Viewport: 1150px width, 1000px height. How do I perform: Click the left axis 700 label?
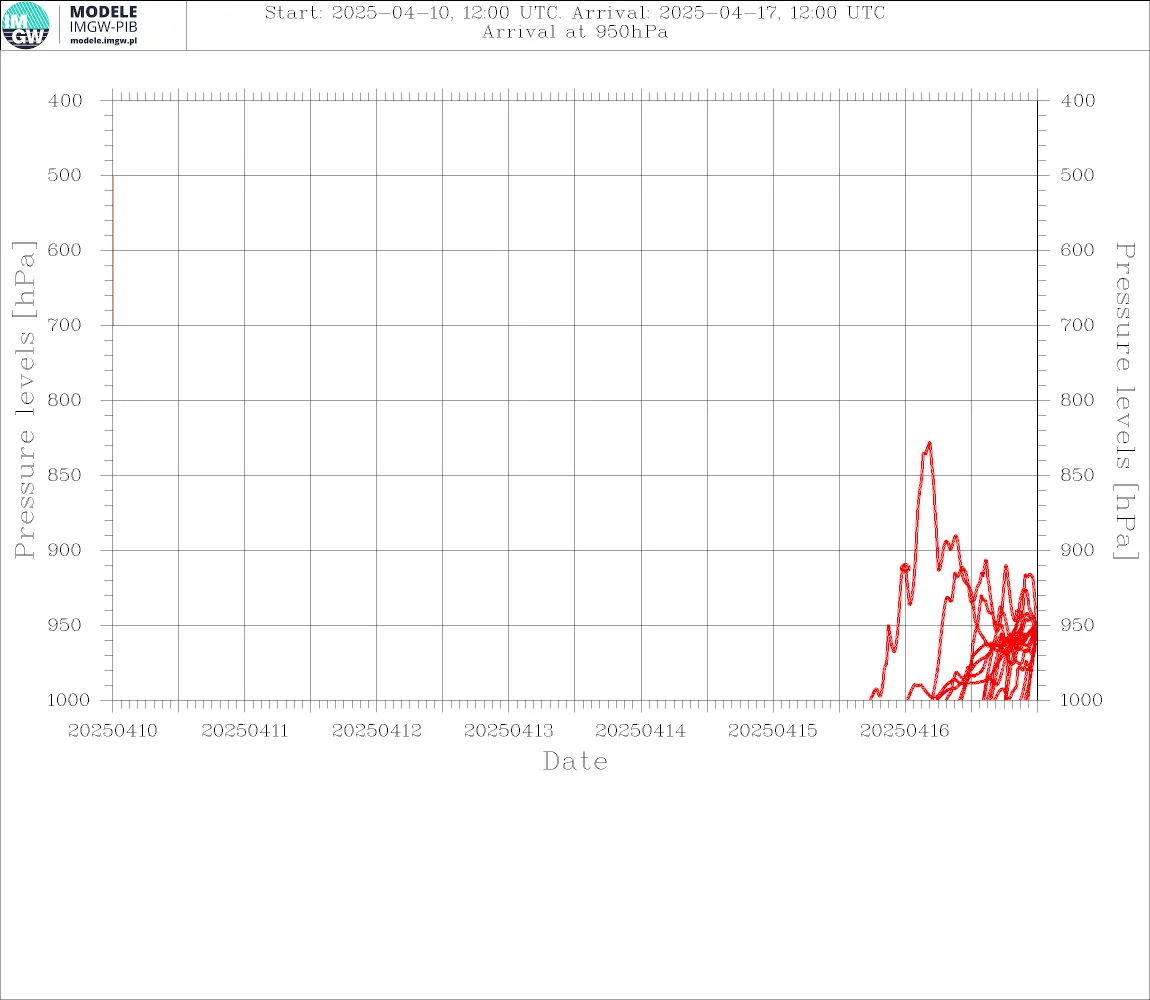click(65, 325)
